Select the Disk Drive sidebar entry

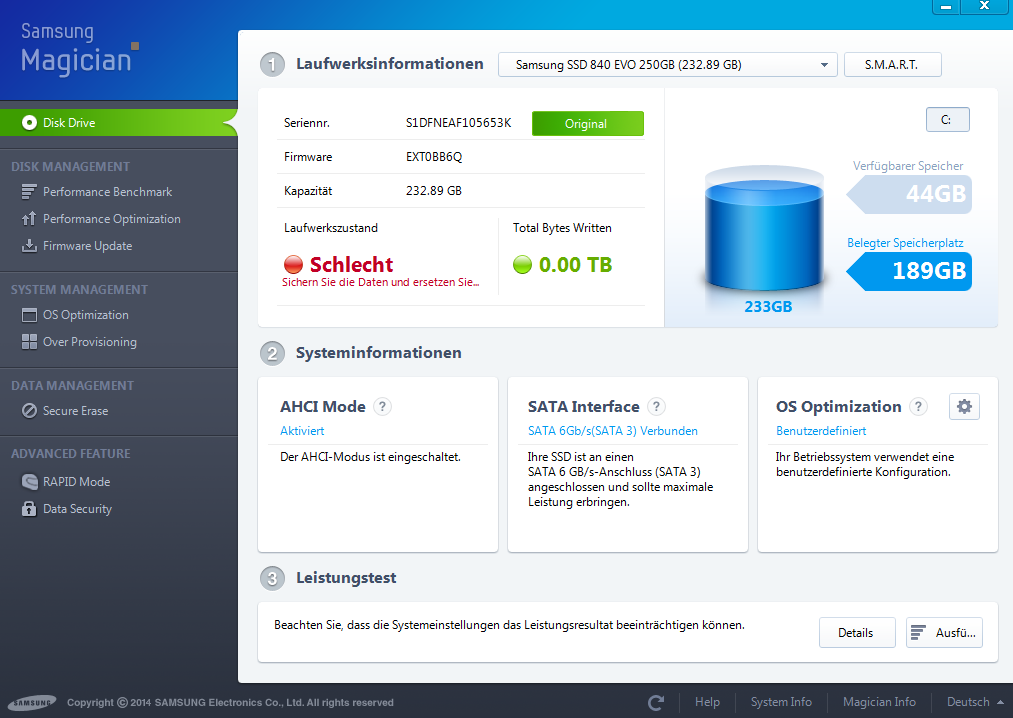click(x=119, y=123)
